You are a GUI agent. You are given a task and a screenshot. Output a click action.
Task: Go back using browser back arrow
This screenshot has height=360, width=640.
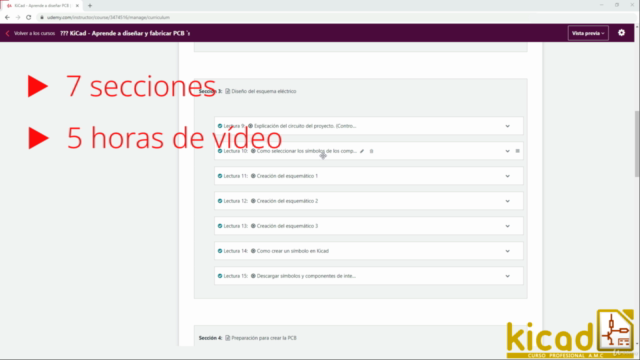click(x=7, y=17)
